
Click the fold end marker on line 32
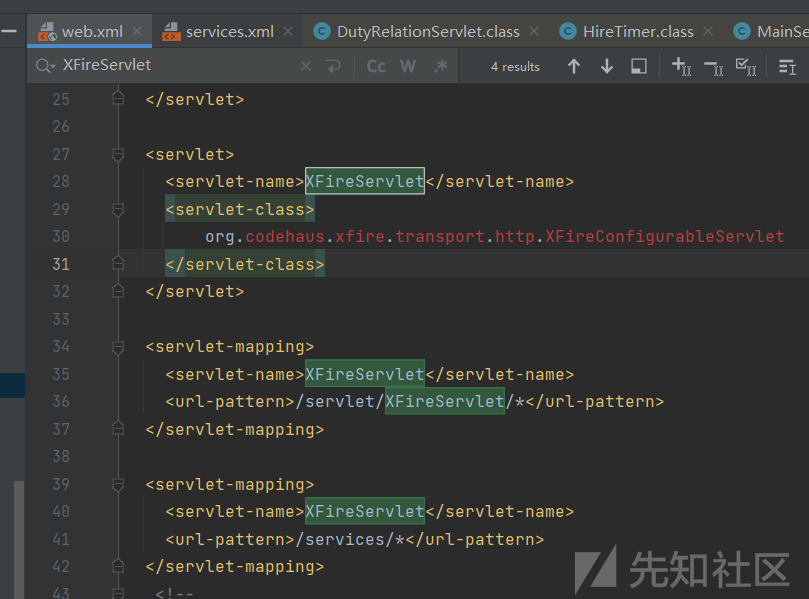pyautogui.click(x=118, y=291)
